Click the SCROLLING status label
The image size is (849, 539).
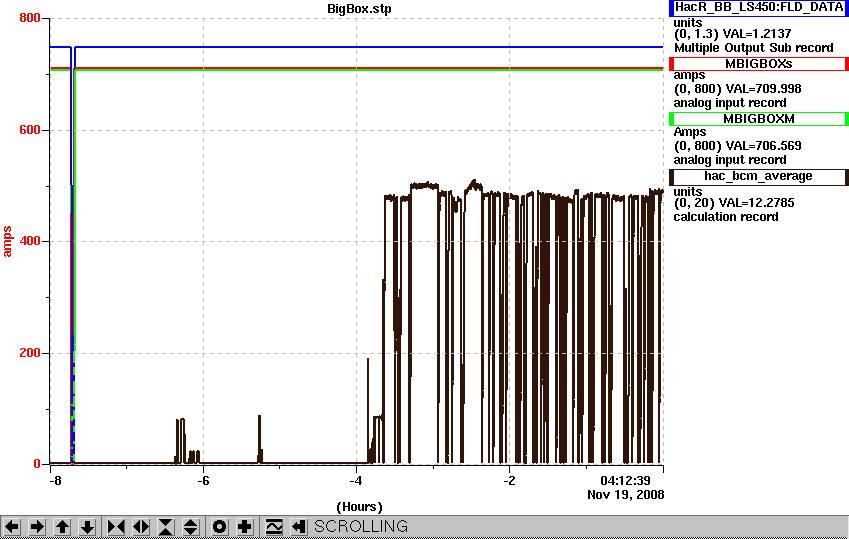[x=361, y=527]
